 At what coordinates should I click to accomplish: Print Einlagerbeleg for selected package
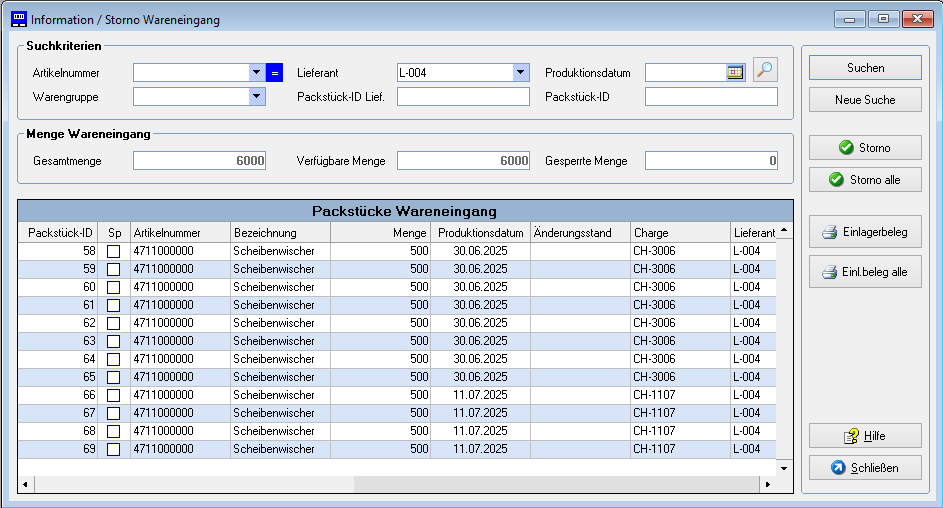865,232
